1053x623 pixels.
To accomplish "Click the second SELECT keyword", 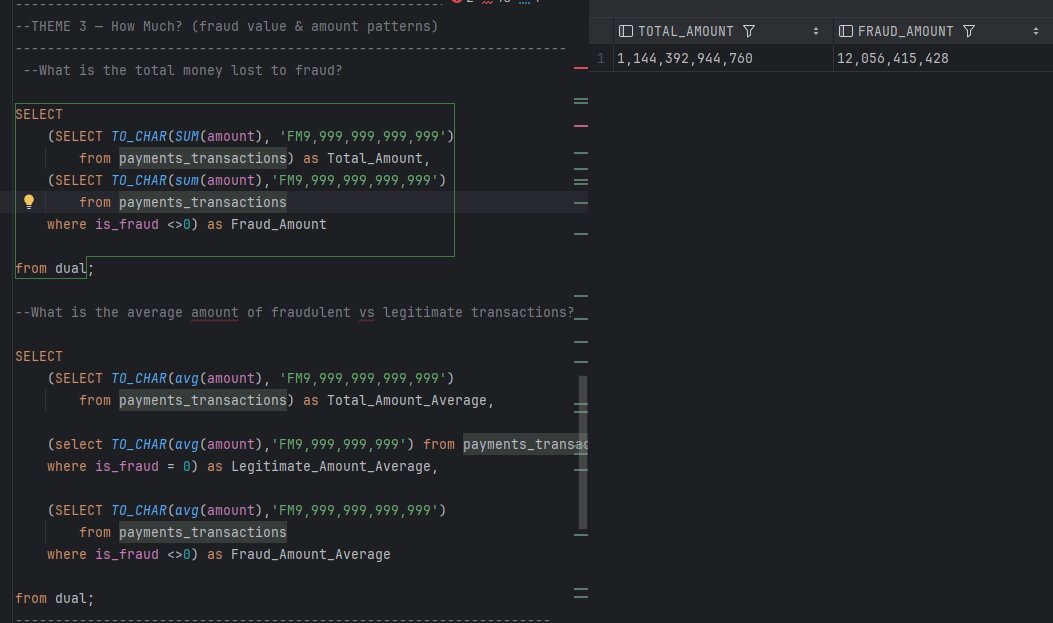I will (x=39, y=356).
